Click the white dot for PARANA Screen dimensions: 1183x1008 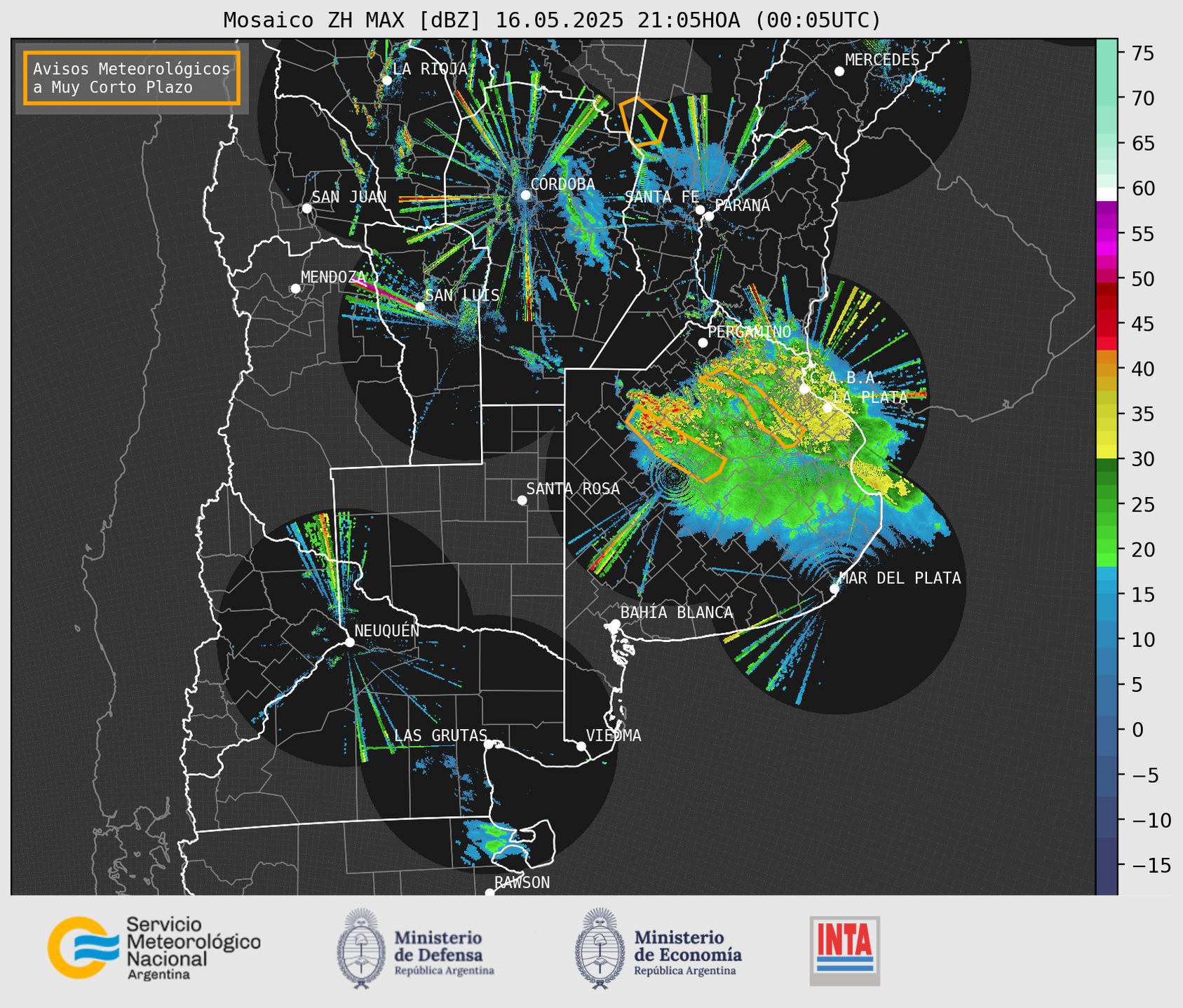(709, 216)
